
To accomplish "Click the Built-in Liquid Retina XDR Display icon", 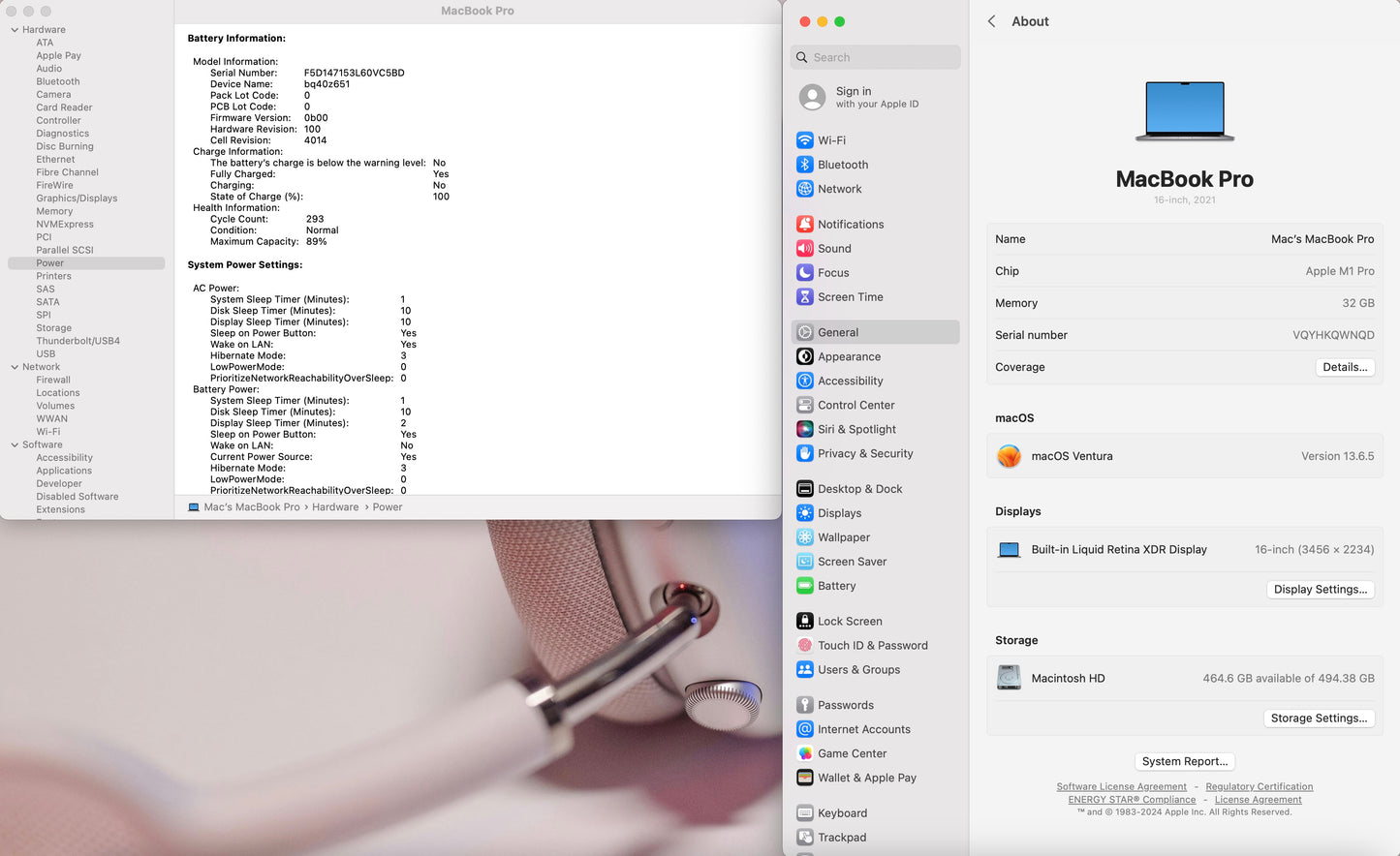I will [x=1009, y=550].
